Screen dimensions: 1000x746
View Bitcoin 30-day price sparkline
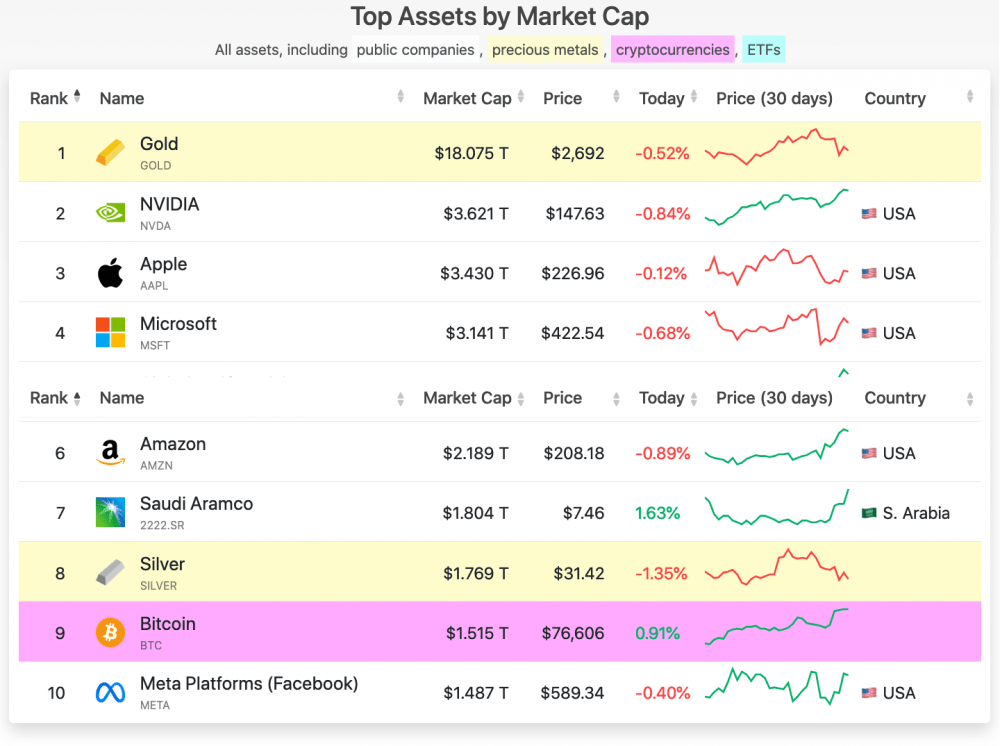tap(776, 626)
